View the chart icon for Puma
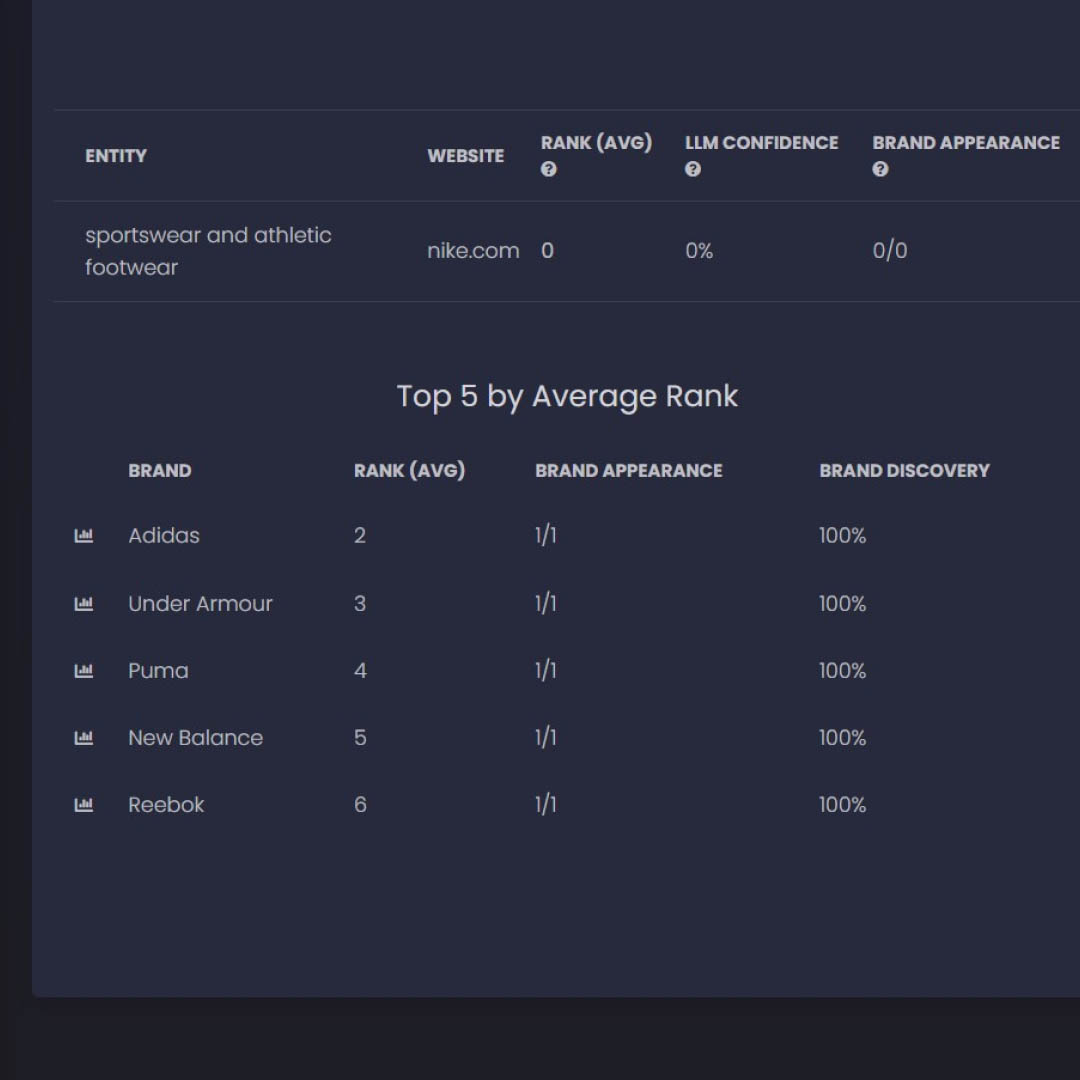This screenshot has height=1080, width=1080. 84,671
